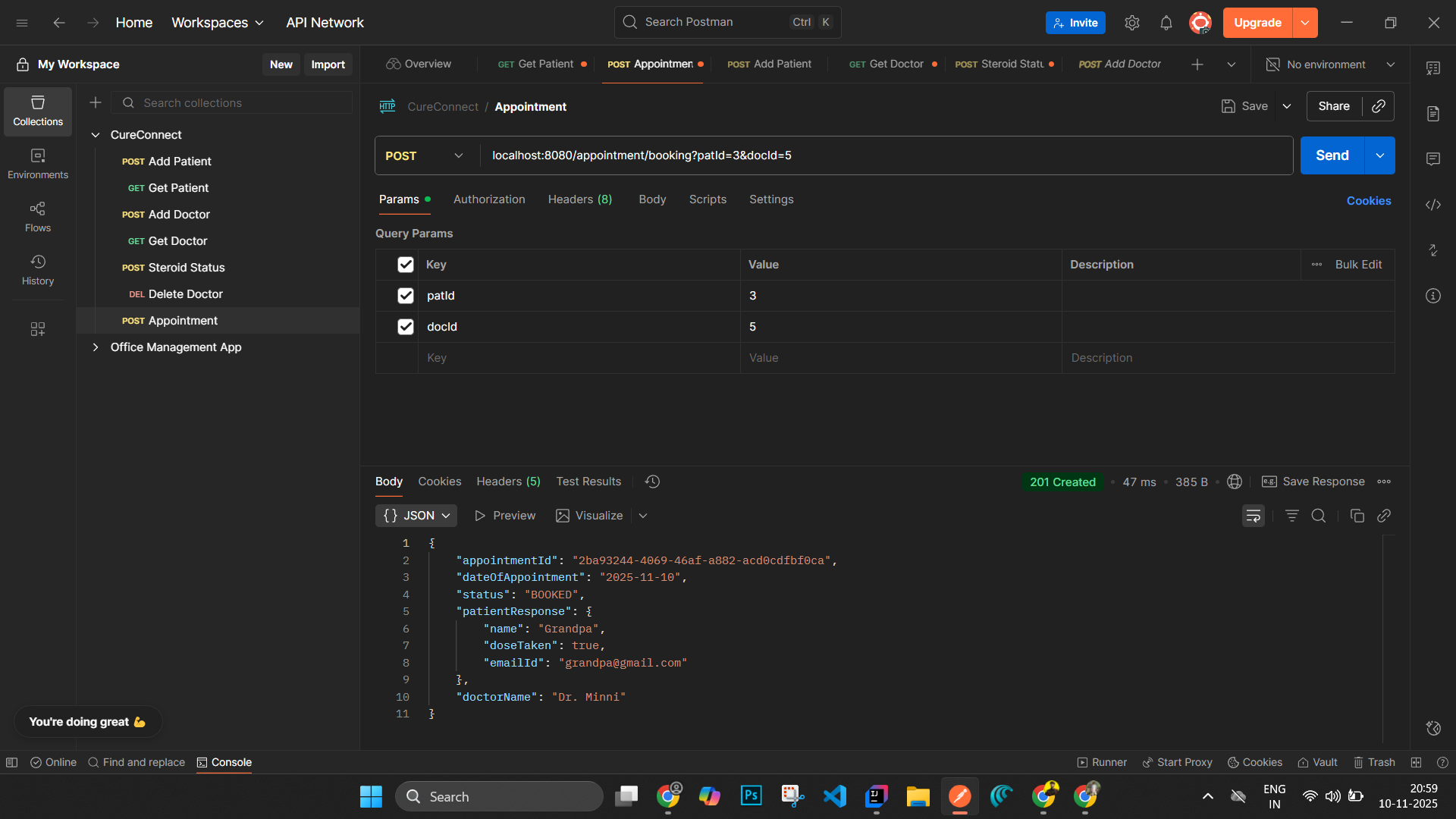Viewport: 1456px width, 819px height.
Task: Expand the Office Management App collection
Action: [x=96, y=347]
